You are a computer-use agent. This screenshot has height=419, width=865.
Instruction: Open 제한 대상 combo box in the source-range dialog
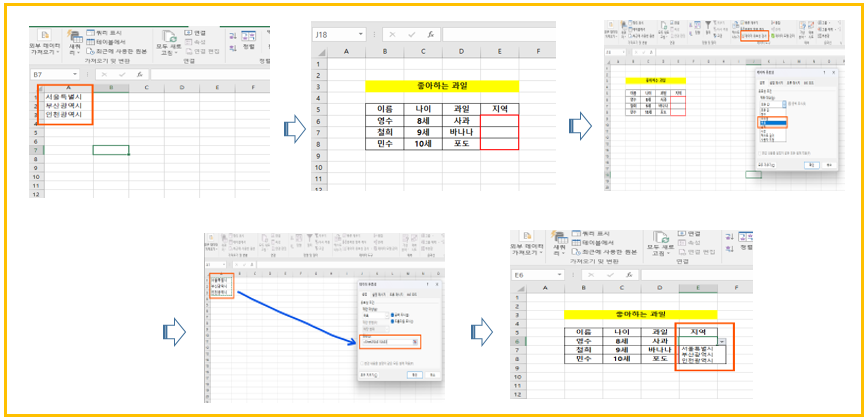click(376, 315)
